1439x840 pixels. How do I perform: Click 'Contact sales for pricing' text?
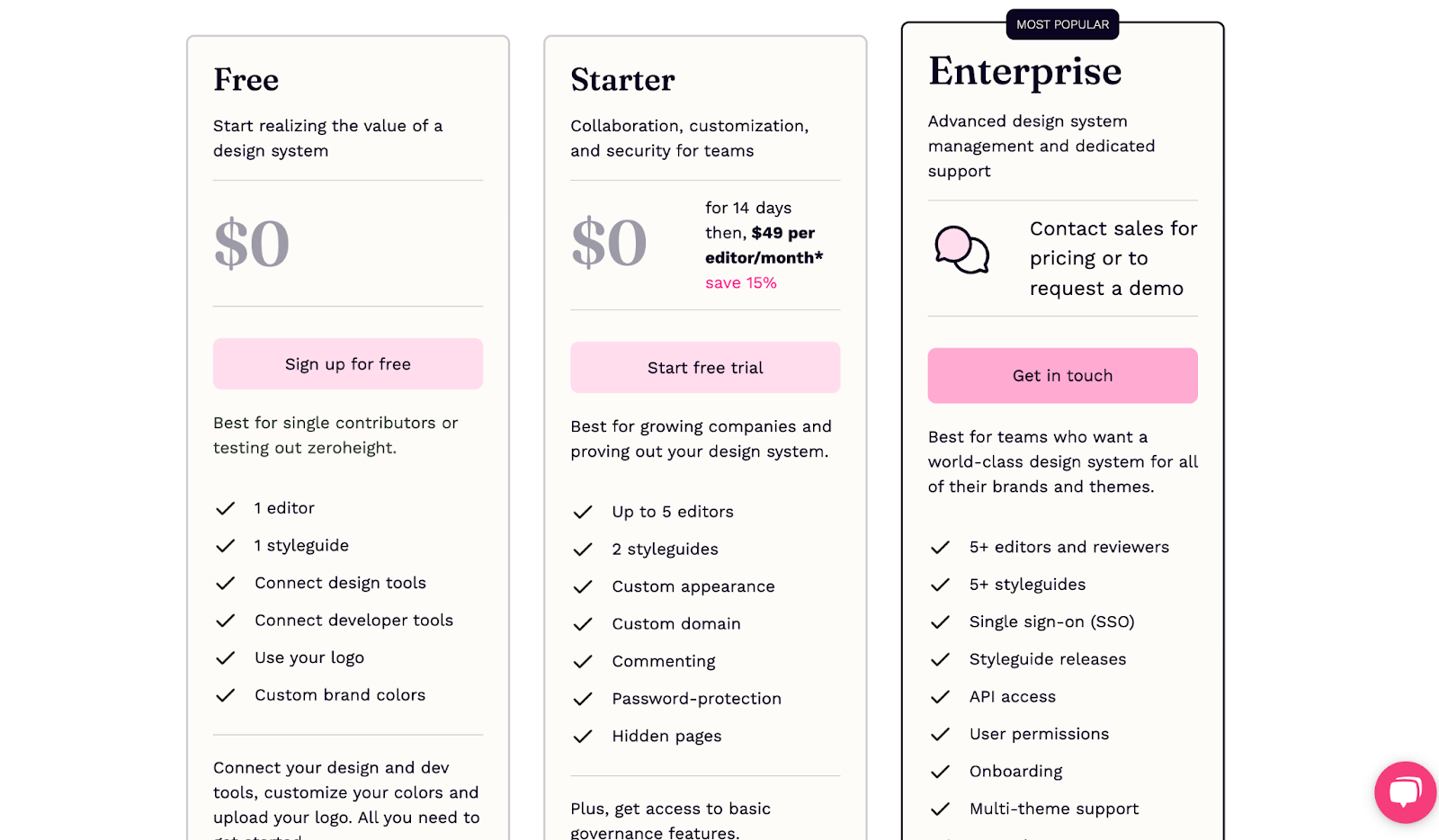pos(1113,258)
